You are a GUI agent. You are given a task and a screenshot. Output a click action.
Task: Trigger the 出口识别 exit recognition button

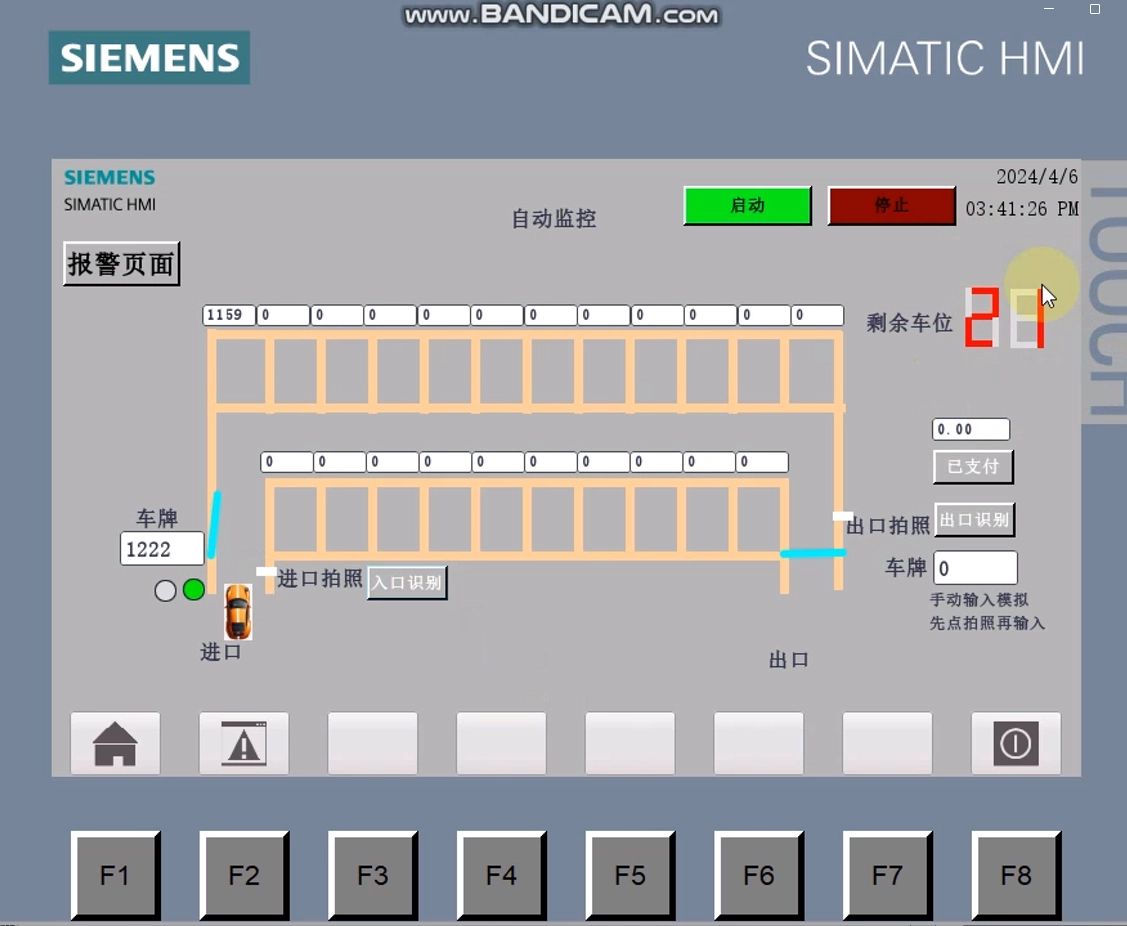pyautogui.click(x=973, y=519)
